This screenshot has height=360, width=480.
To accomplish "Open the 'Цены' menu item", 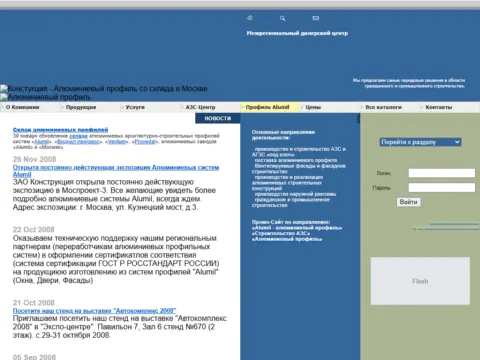I will point(313,107).
